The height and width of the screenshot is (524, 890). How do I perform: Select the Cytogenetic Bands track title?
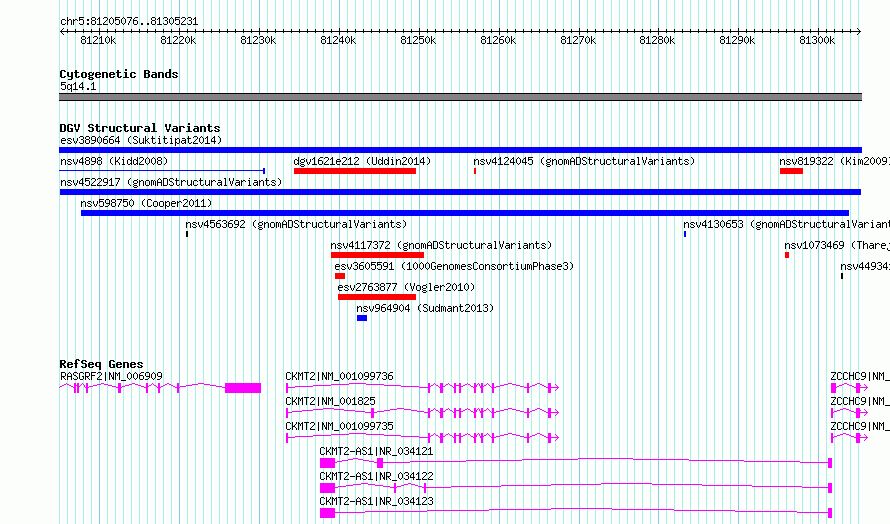(x=119, y=74)
